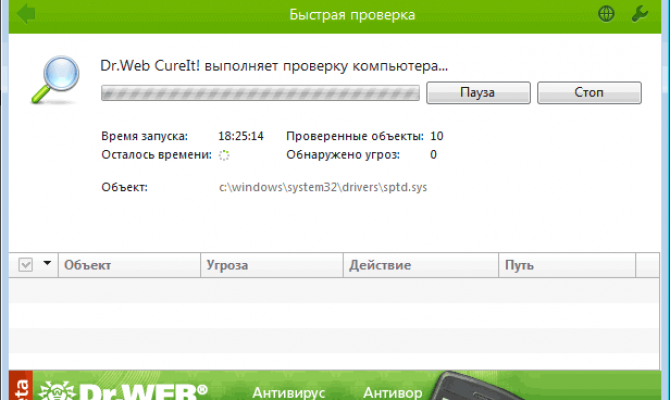
Task: Click the Антивирус banner link
Action: (288, 392)
